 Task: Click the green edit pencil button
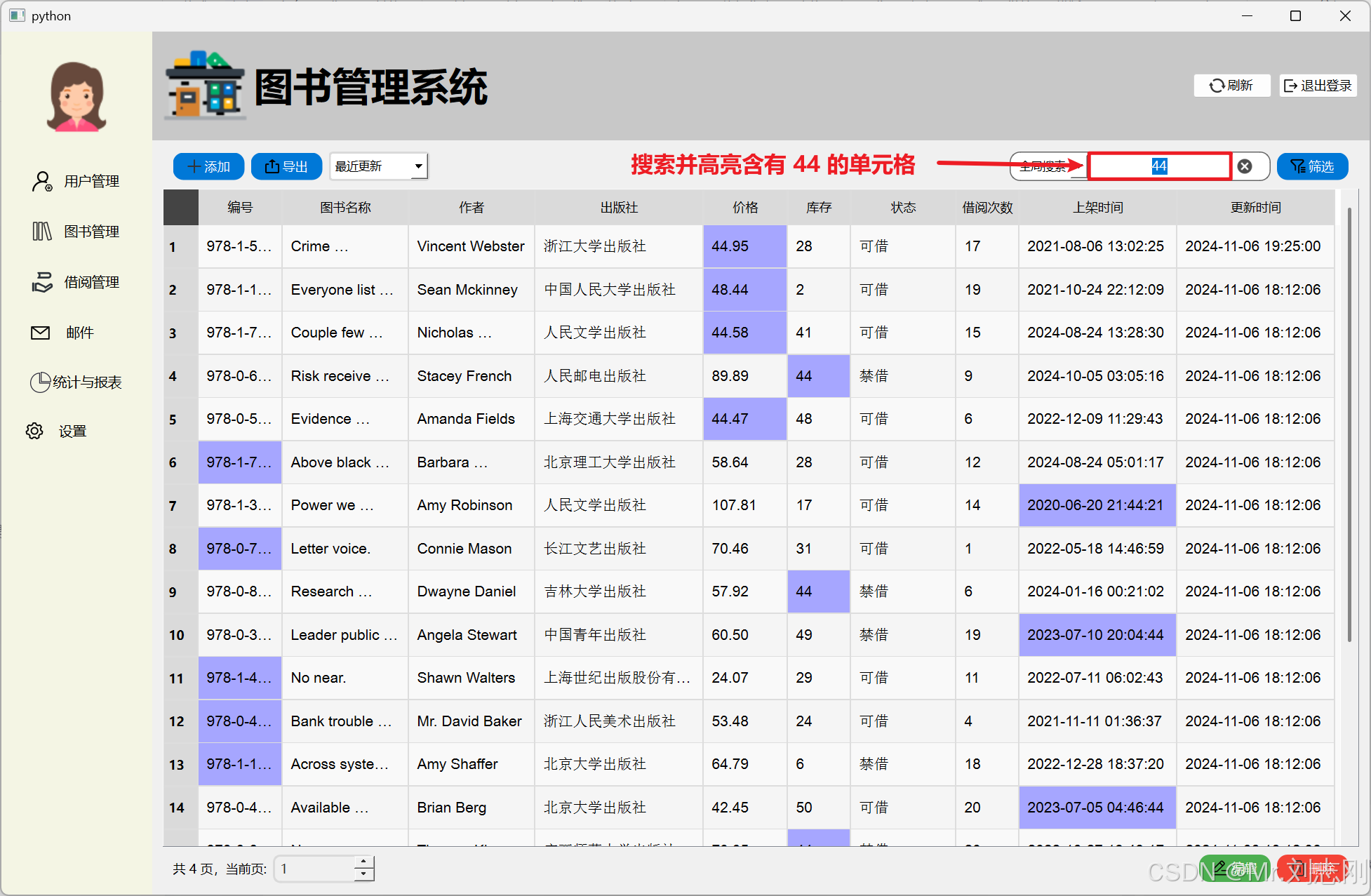click(x=1234, y=869)
